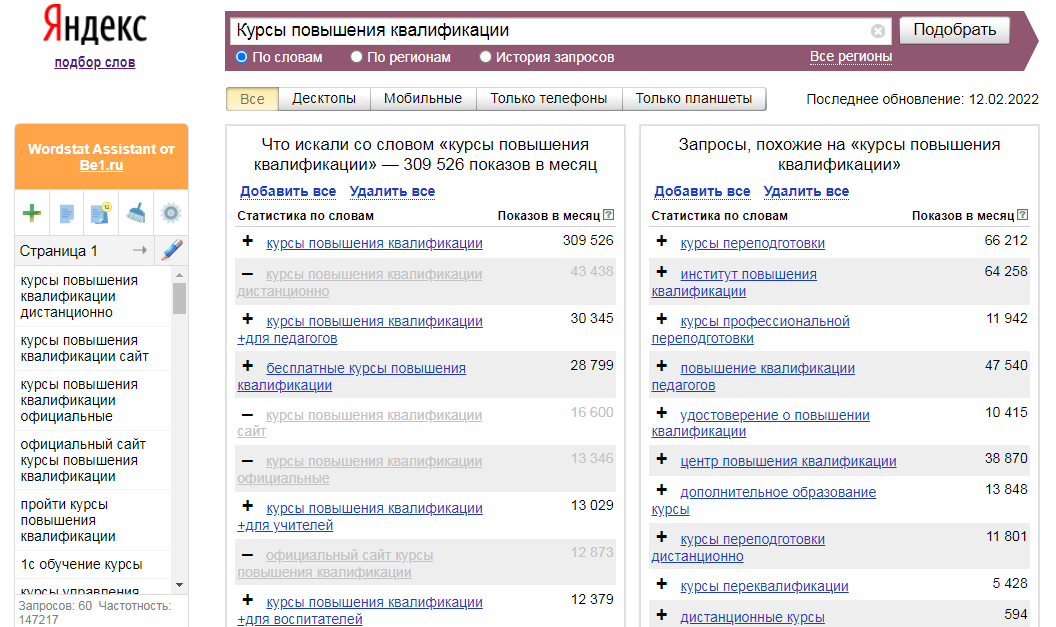The width and height of the screenshot is (1056, 627).
Task: Open 'курсы переподготовки' query link
Action: (x=752, y=244)
